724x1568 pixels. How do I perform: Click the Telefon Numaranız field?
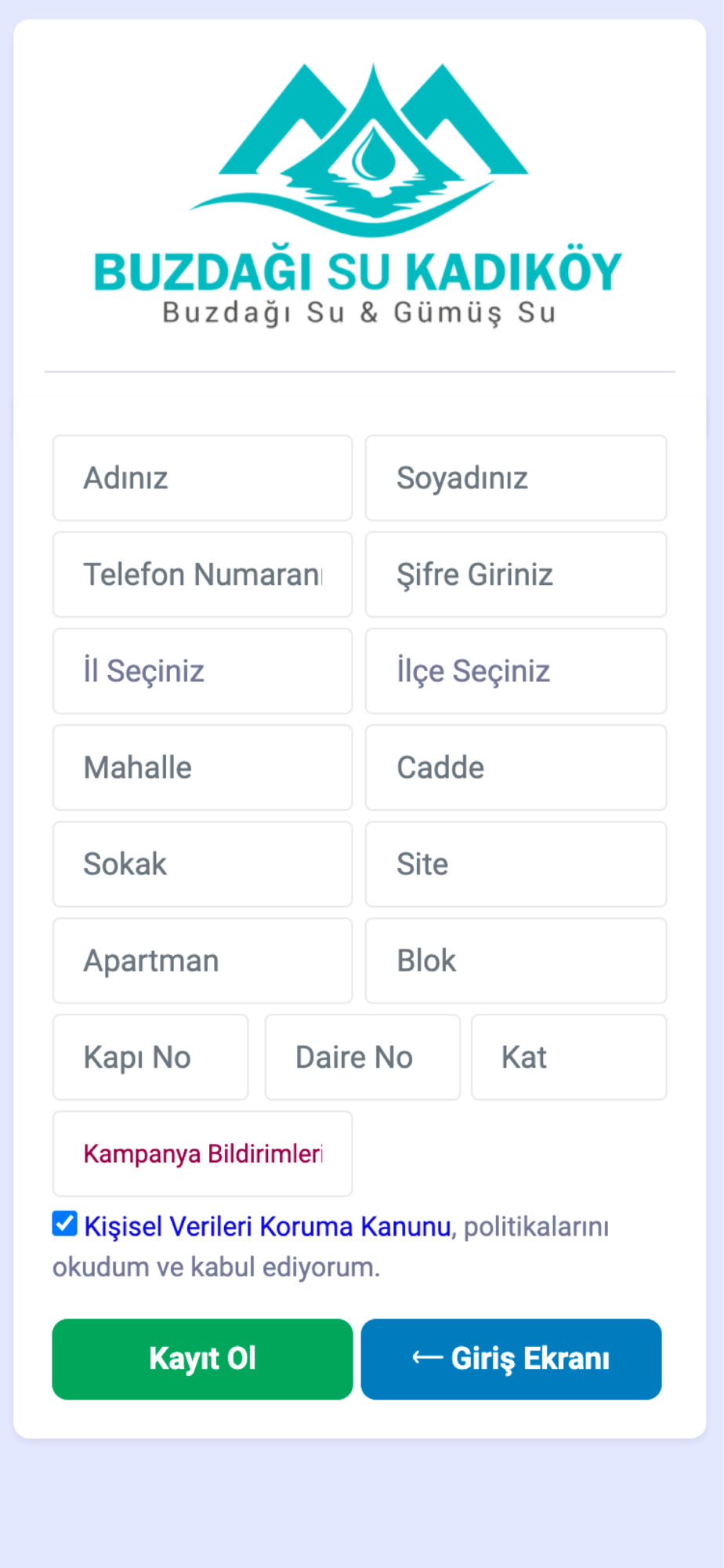click(x=202, y=575)
